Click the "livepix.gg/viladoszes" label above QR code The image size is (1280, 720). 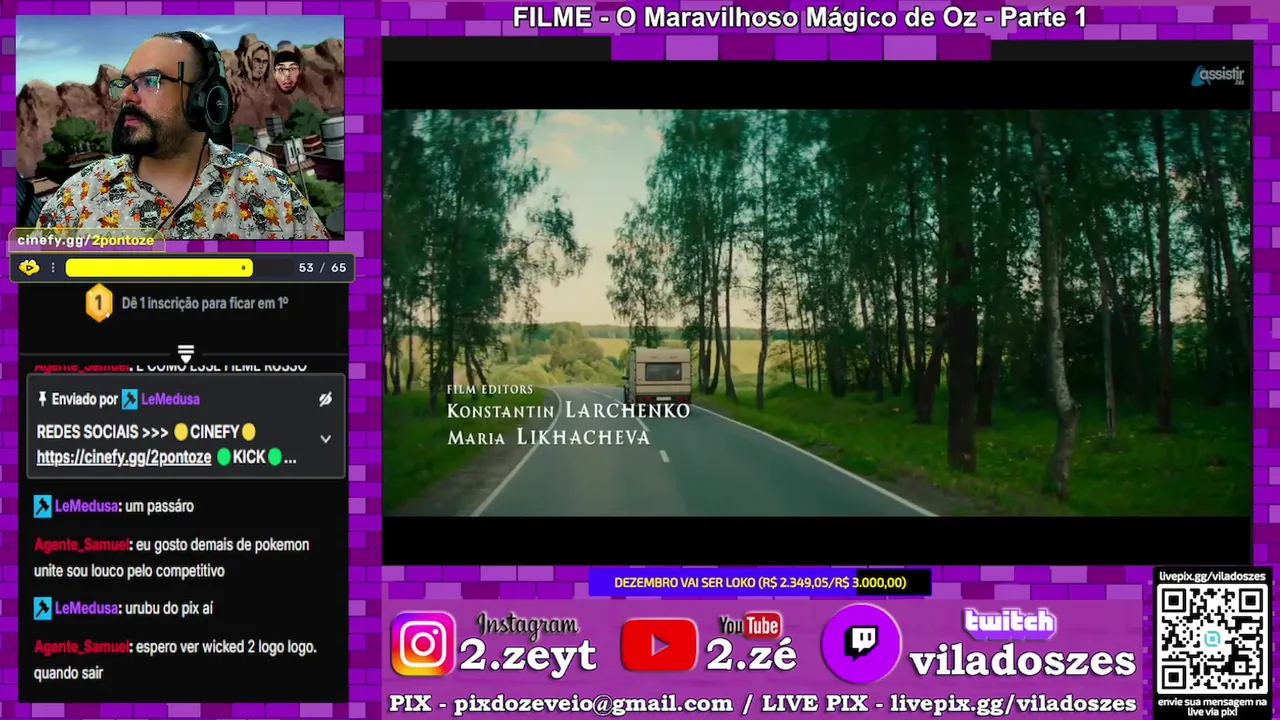tap(1212, 576)
